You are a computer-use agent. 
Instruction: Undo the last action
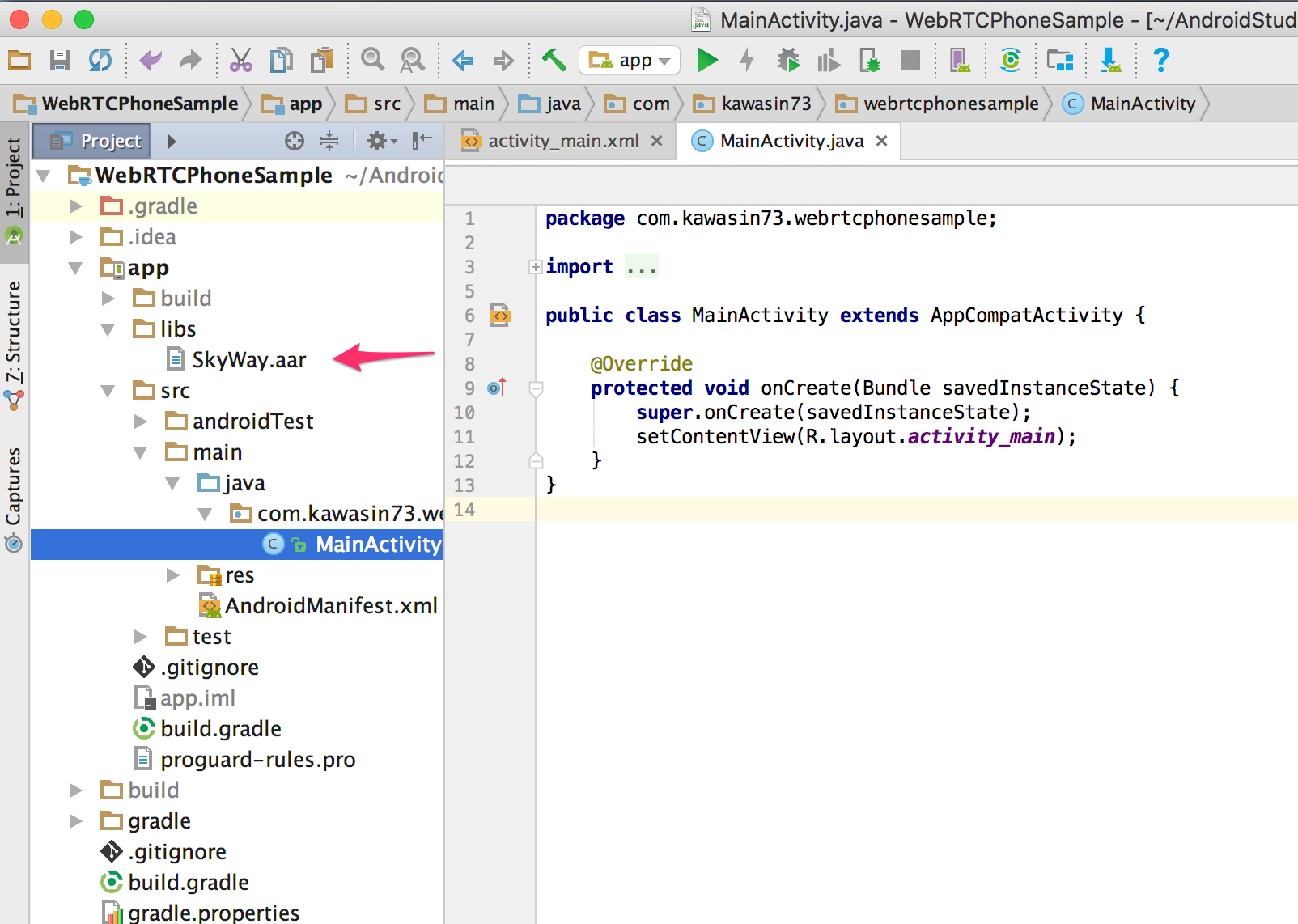click(x=151, y=59)
